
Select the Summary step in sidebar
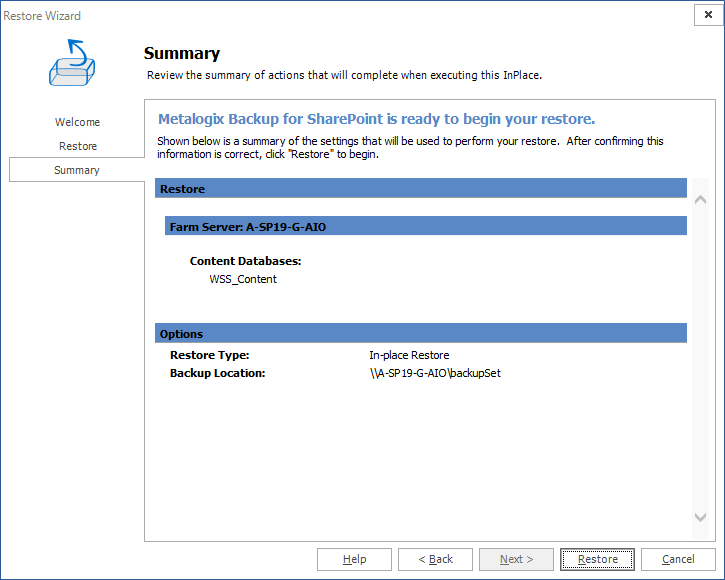click(x=77, y=170)
